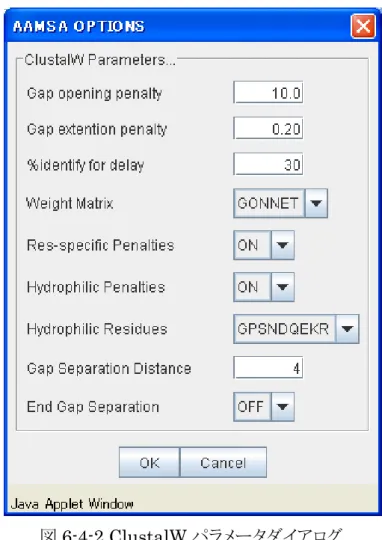Open the Weight Matrix dropdown arrow
This screenshot has height=540, width=382.
point(316,203)
